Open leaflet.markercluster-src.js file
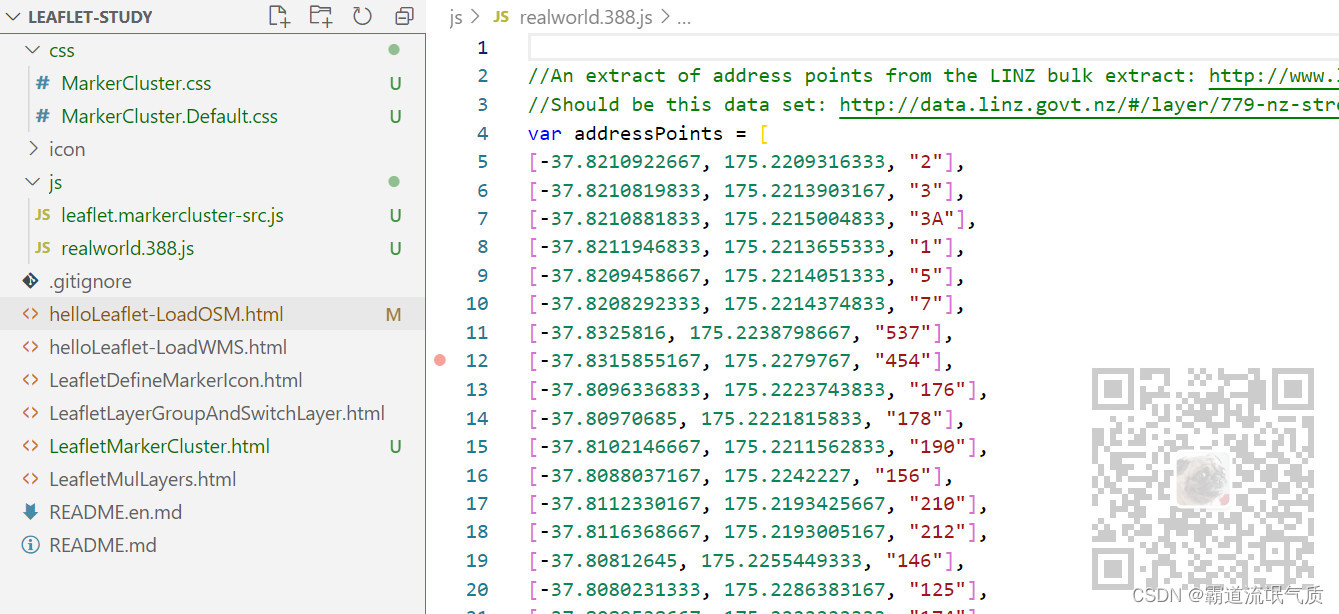The width and height of the screenshot is (1339, 614). [172, 215]
